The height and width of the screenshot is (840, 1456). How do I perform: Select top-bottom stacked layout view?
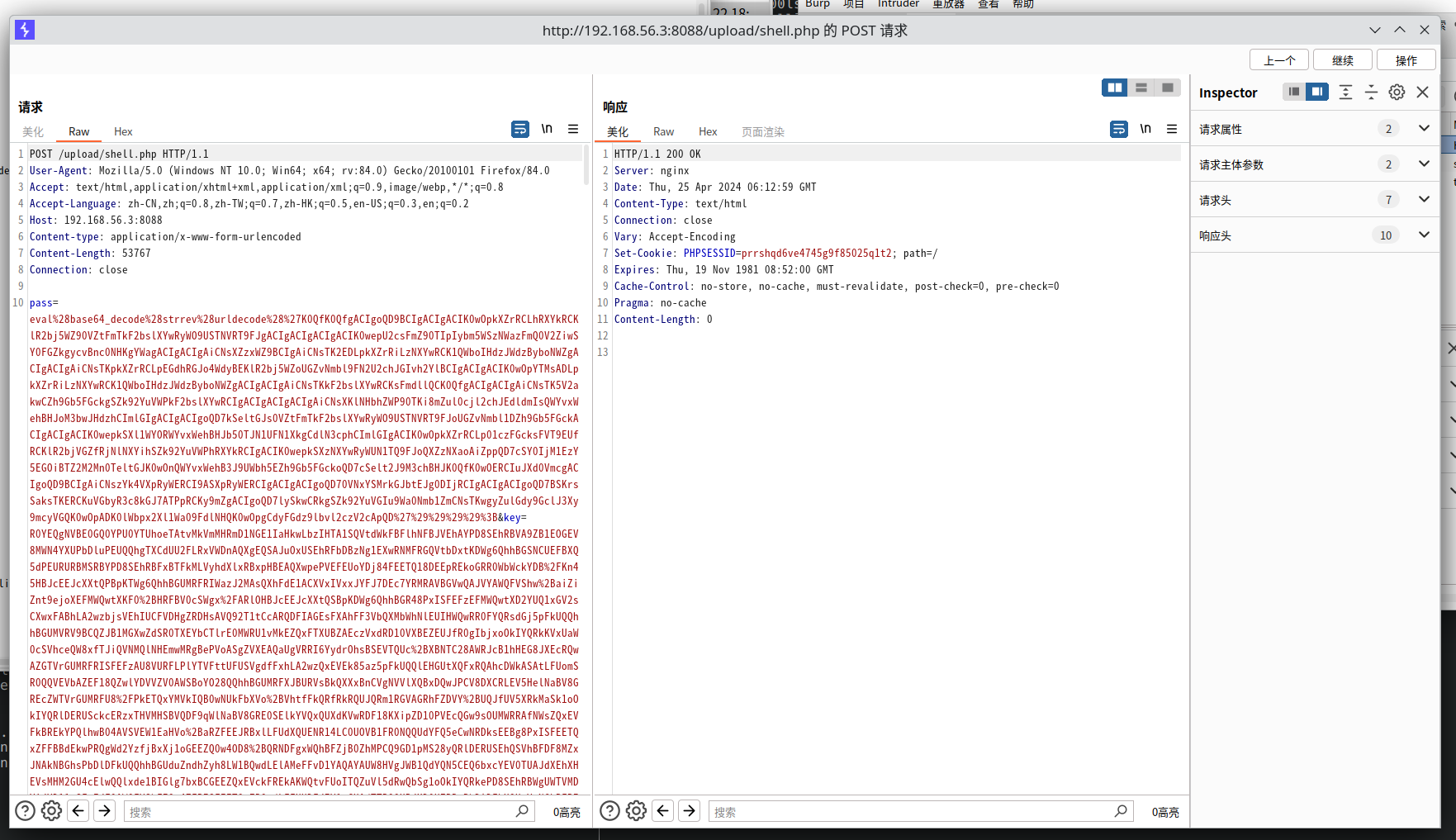pos(1141,88)
